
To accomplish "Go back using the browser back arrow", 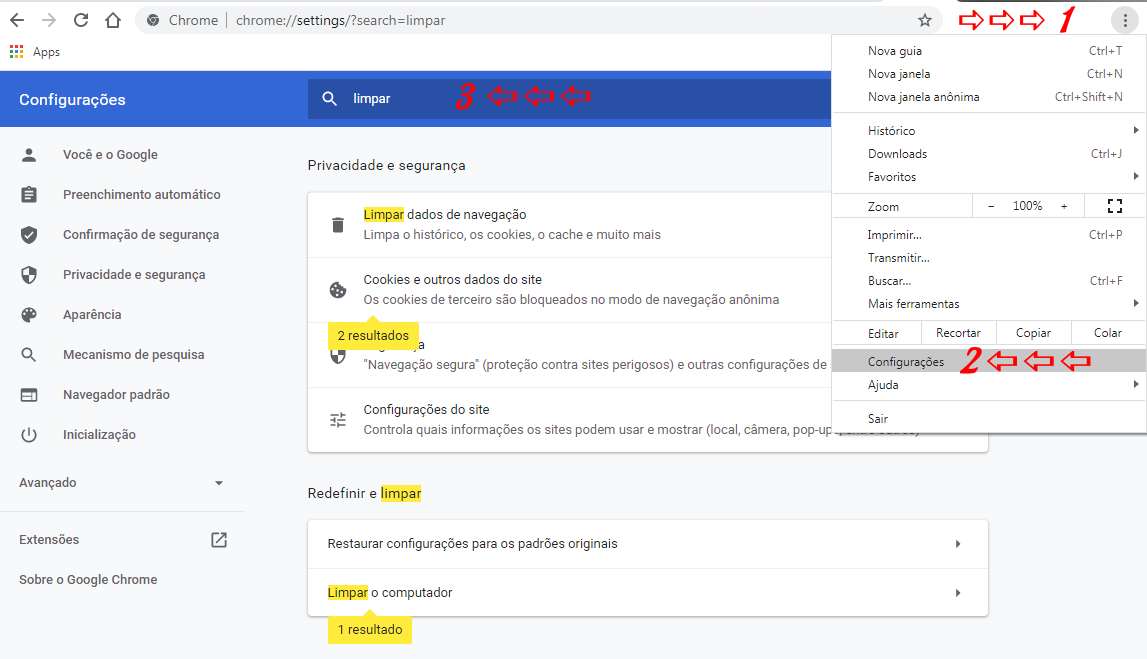I will point(17,20).
